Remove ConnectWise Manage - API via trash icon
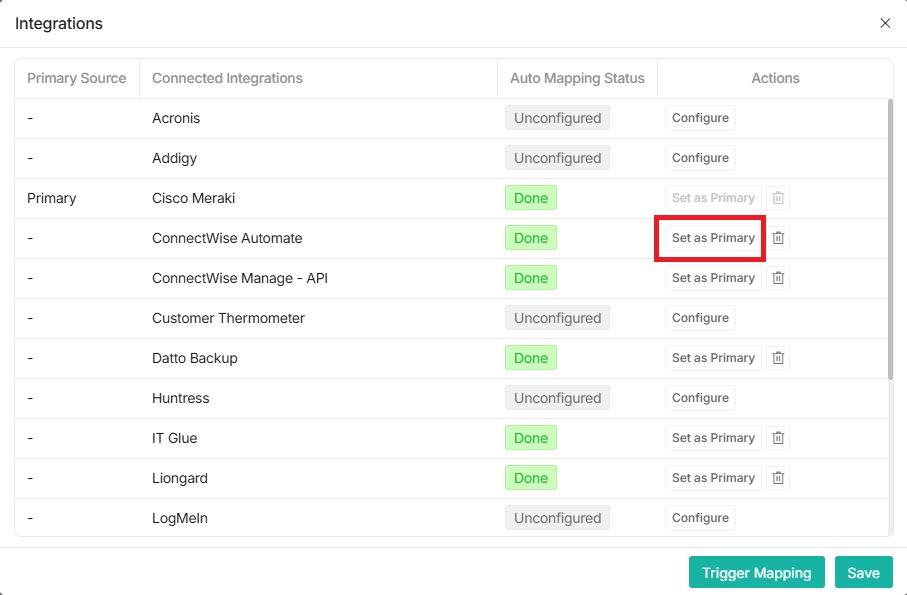The image size is (907, 595). [x=778, y=278]
